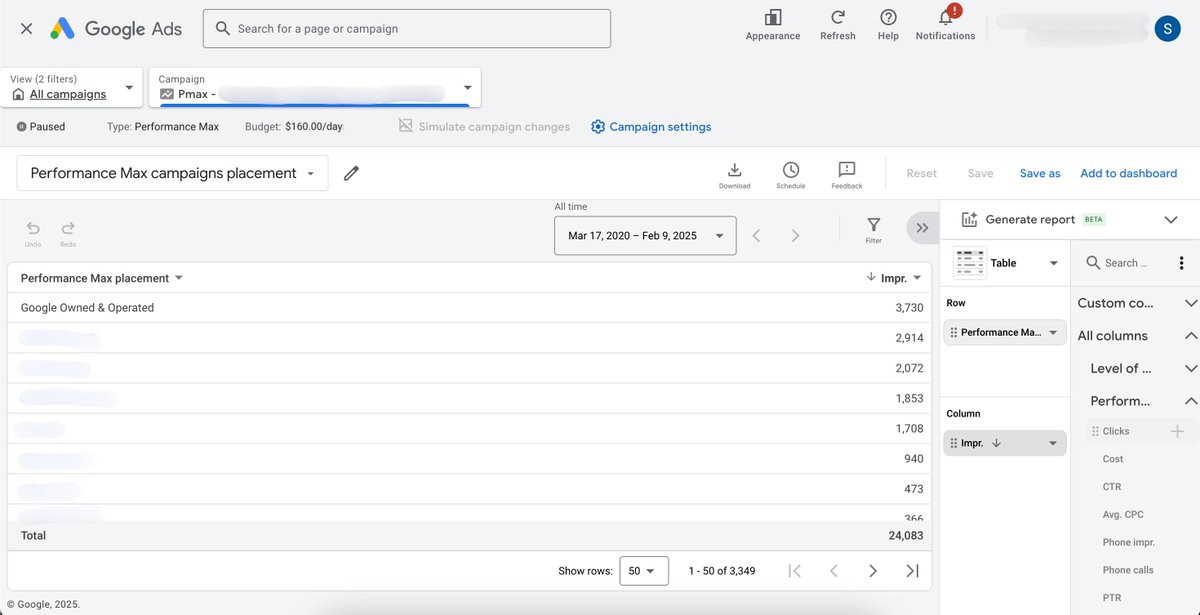Click Add to dashboard
Image resolution: width=1200 pixels, height=615 pixels.
1128,173
